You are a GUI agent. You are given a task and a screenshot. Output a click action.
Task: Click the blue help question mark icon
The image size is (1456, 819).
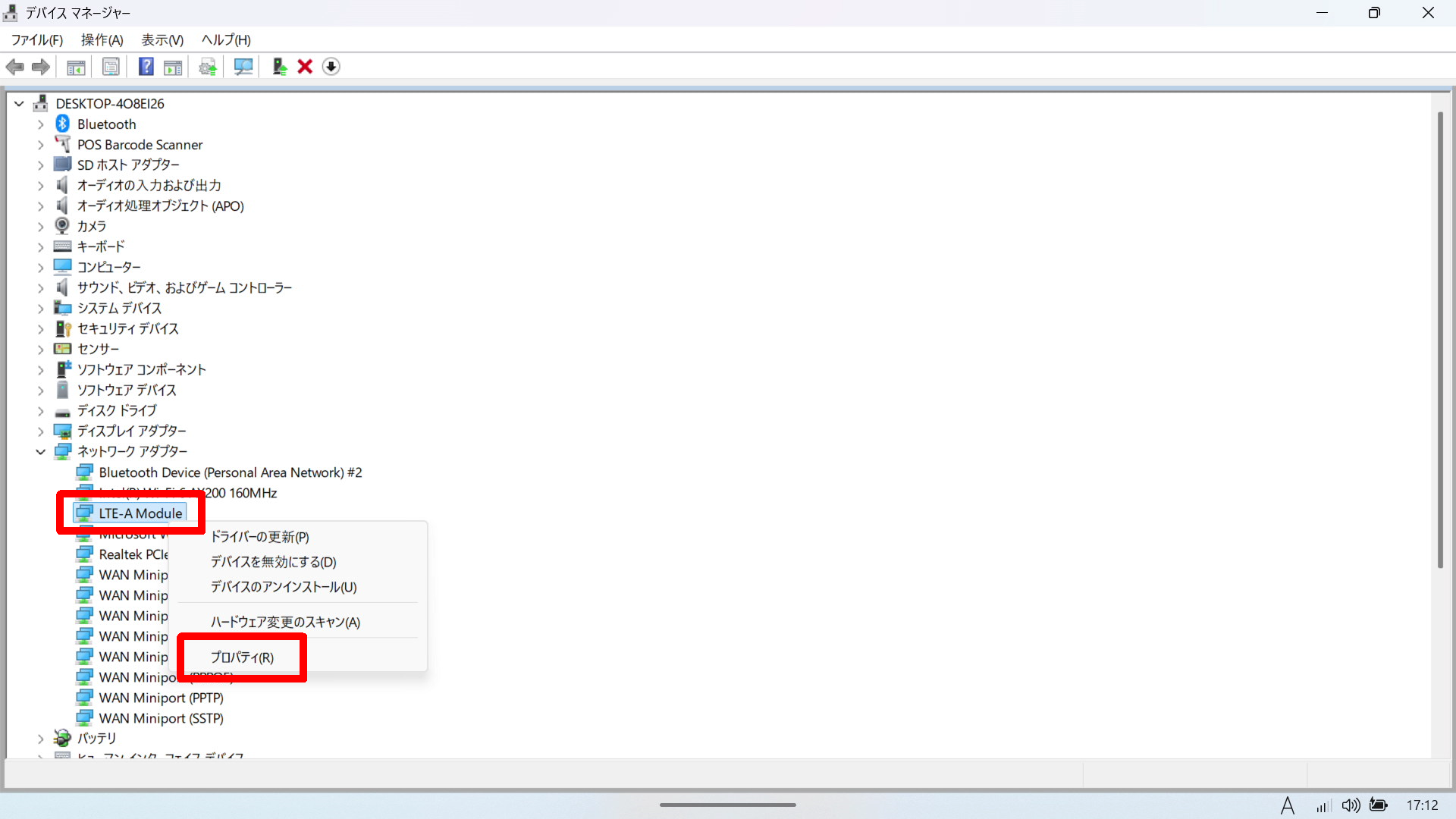146,67
